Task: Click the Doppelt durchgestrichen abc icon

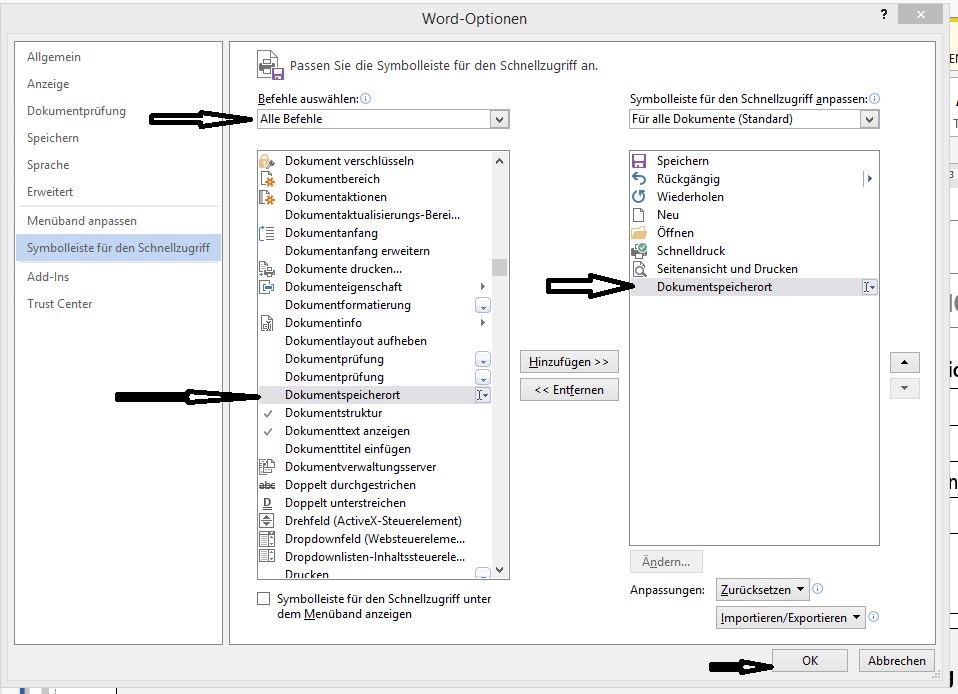Action: tap(267, 485)
